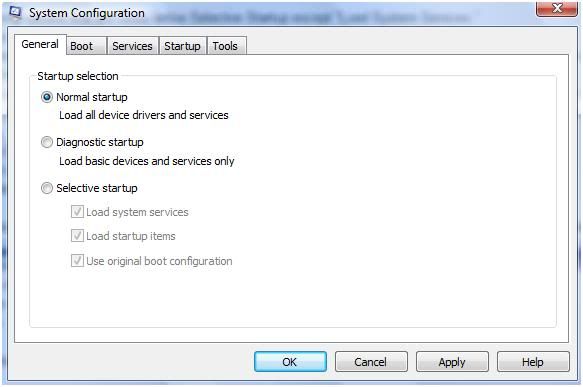Screen dimensions: 583x387
Task: Select the General tab
Action: click(x=41, y=45)
